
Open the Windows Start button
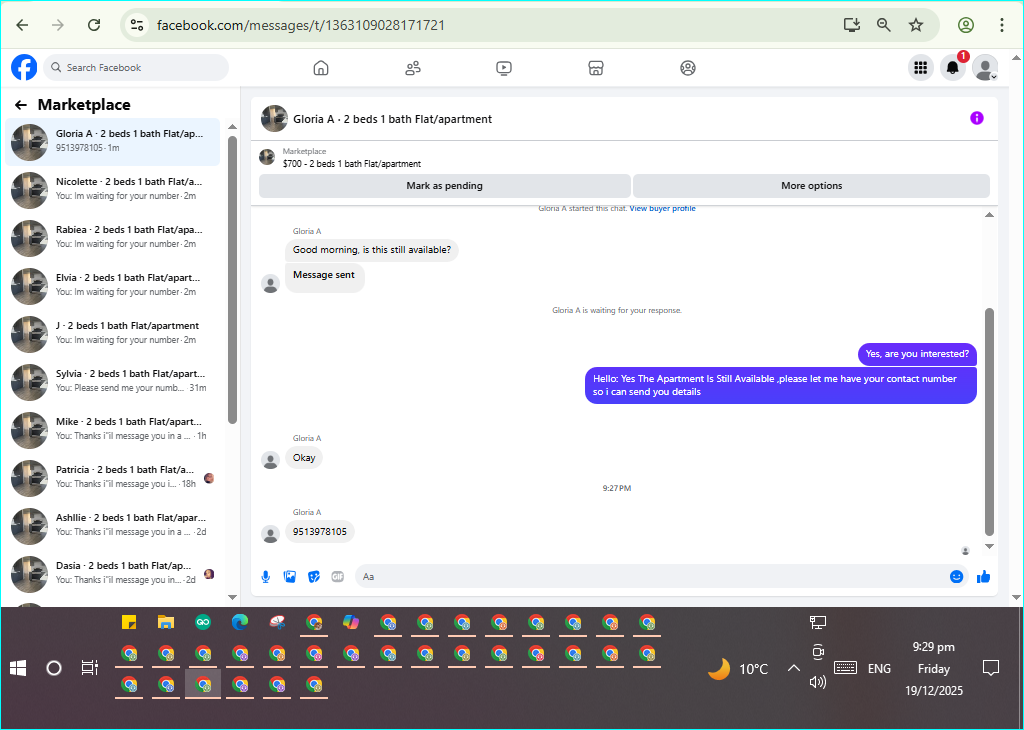(x=18, y=668)
